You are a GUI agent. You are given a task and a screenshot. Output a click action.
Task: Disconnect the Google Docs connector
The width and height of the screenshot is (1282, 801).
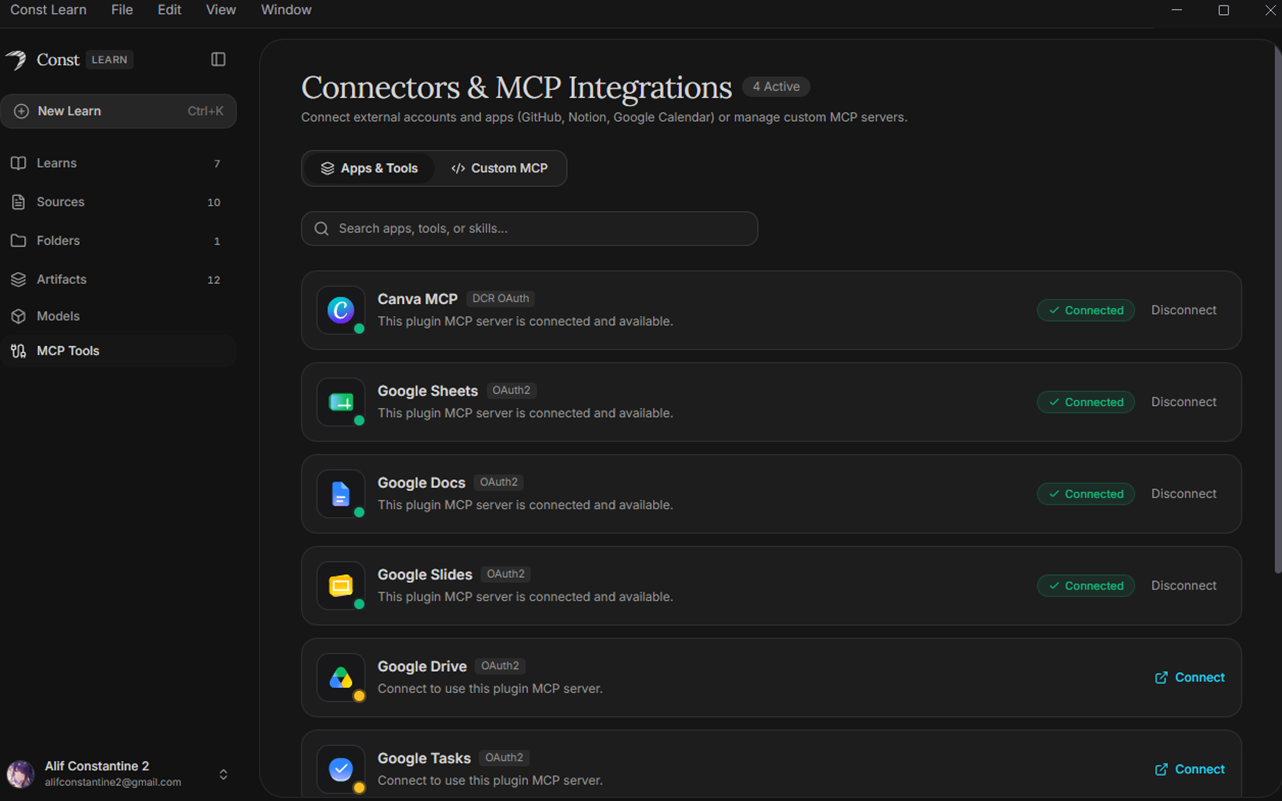point(1184,494)
